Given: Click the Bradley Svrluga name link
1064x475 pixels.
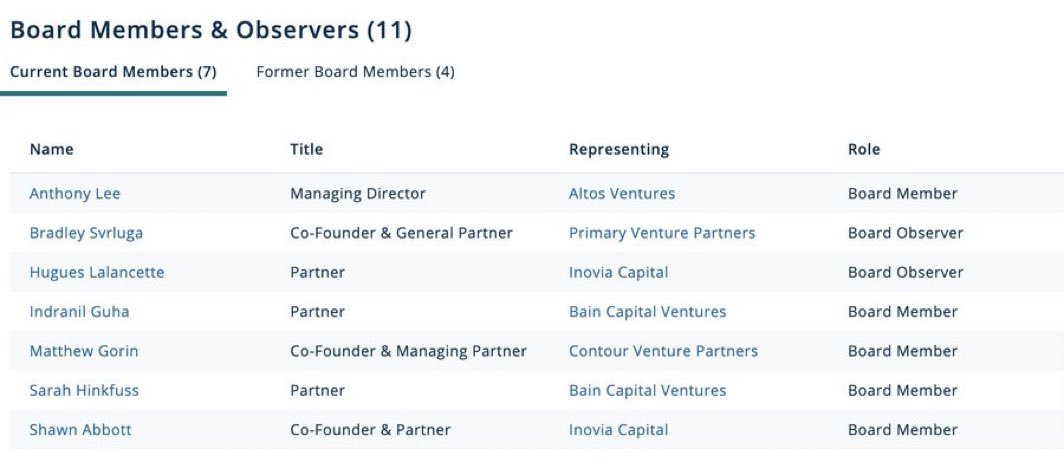Looking at the screenshot, I should (86, 233).
